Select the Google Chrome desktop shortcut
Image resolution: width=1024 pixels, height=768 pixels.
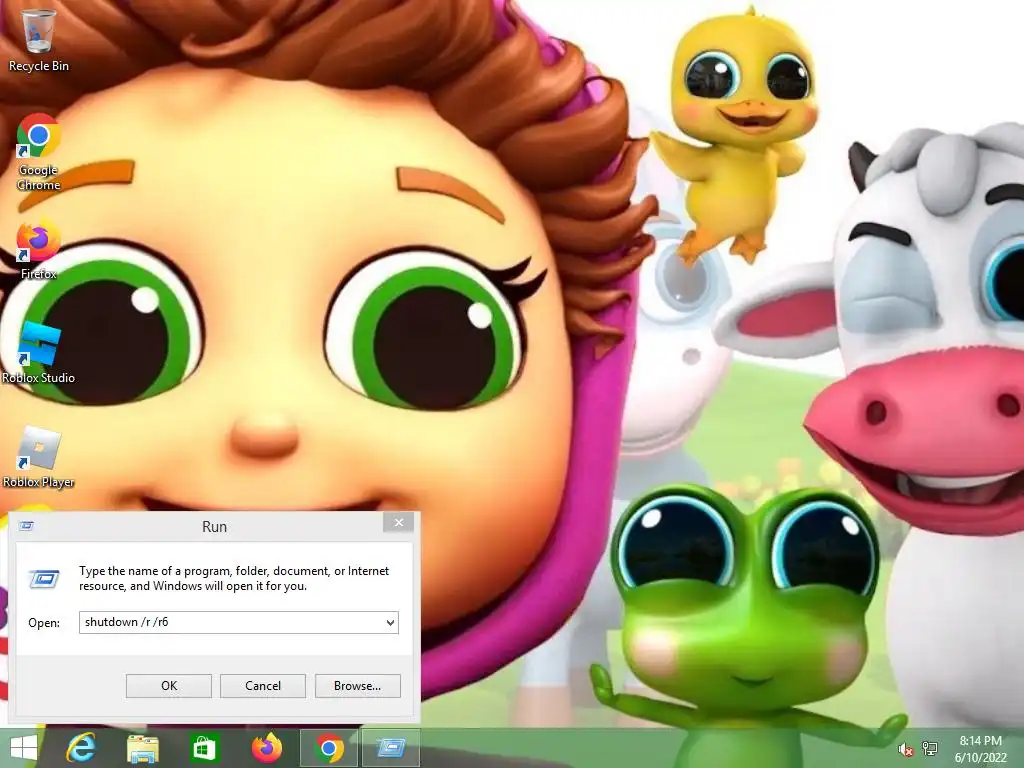(39, 152)
